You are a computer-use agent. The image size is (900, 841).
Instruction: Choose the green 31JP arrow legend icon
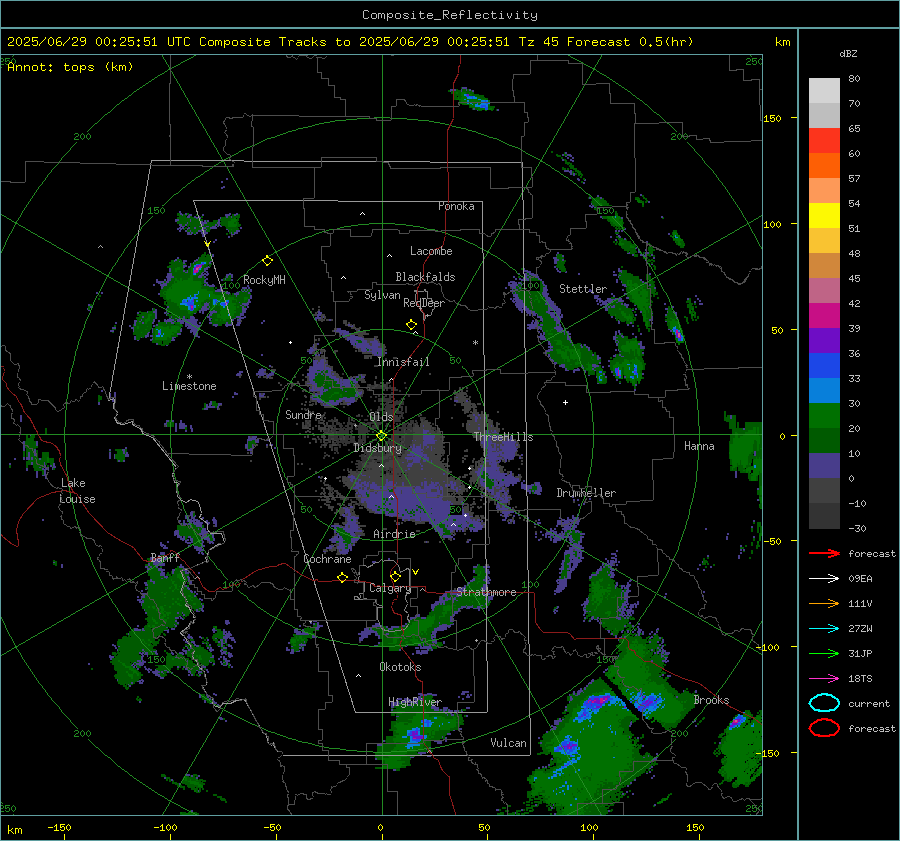click(824, 653)
